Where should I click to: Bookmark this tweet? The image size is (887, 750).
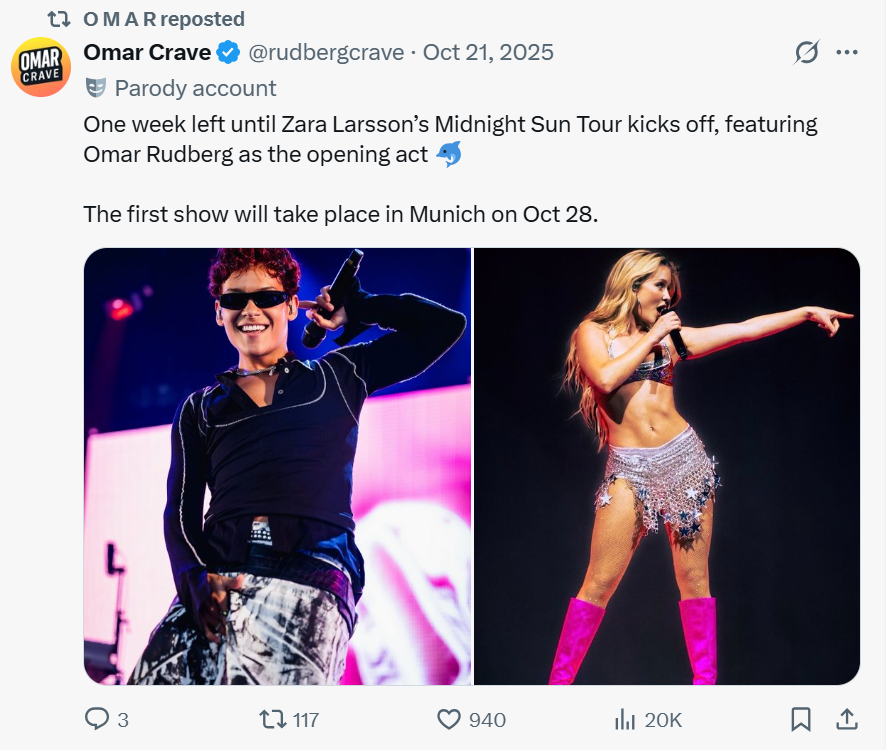(800, 719)
